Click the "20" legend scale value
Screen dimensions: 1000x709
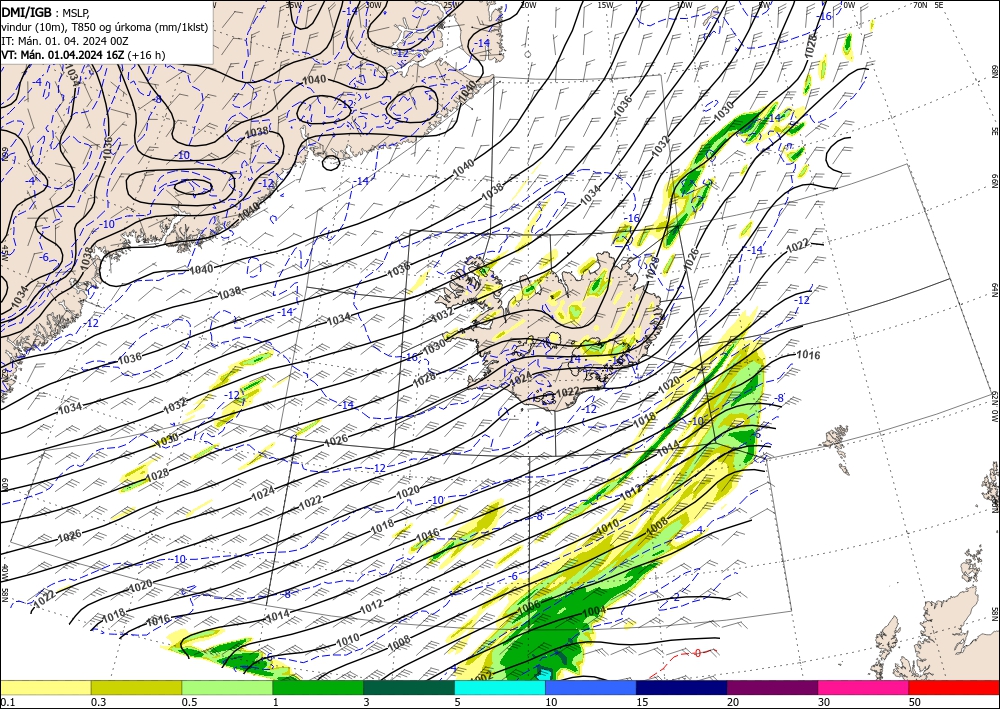coord(733,702)
